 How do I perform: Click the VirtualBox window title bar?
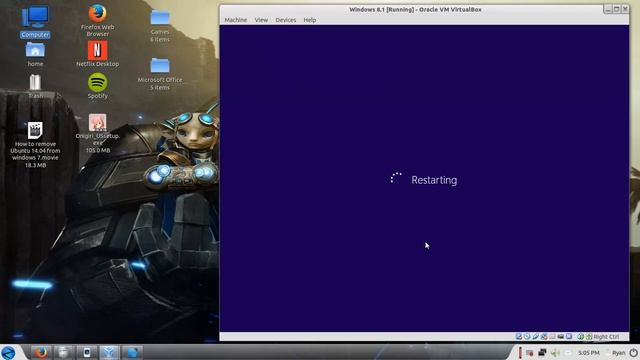pyautogui.click(x=415, y=9)
